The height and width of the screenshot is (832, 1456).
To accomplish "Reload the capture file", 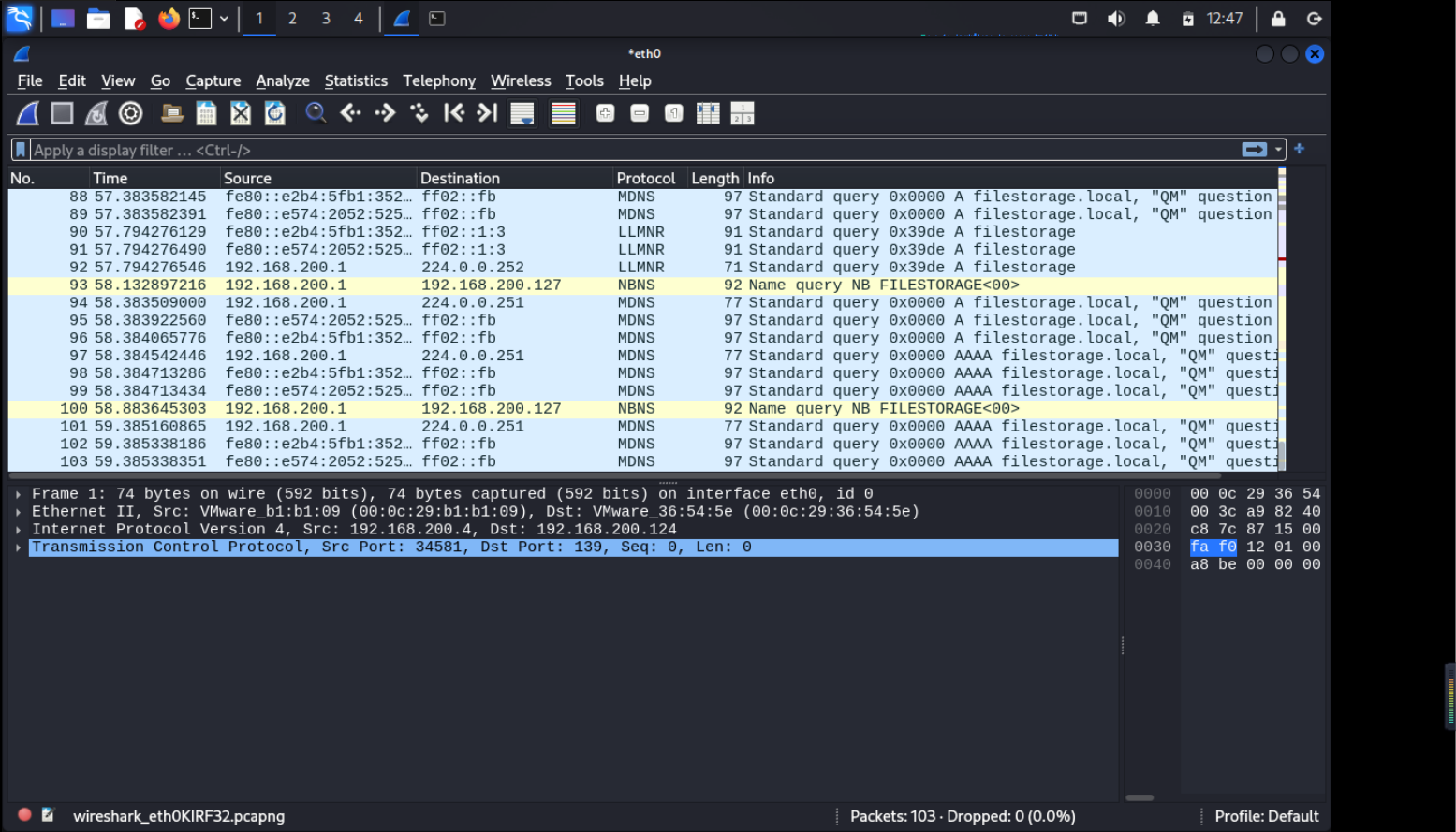I will tap(275, 113).
